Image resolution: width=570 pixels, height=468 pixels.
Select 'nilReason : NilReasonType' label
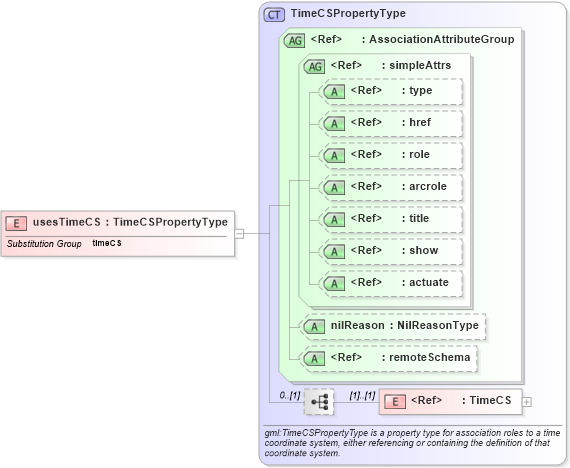[405, 325]
